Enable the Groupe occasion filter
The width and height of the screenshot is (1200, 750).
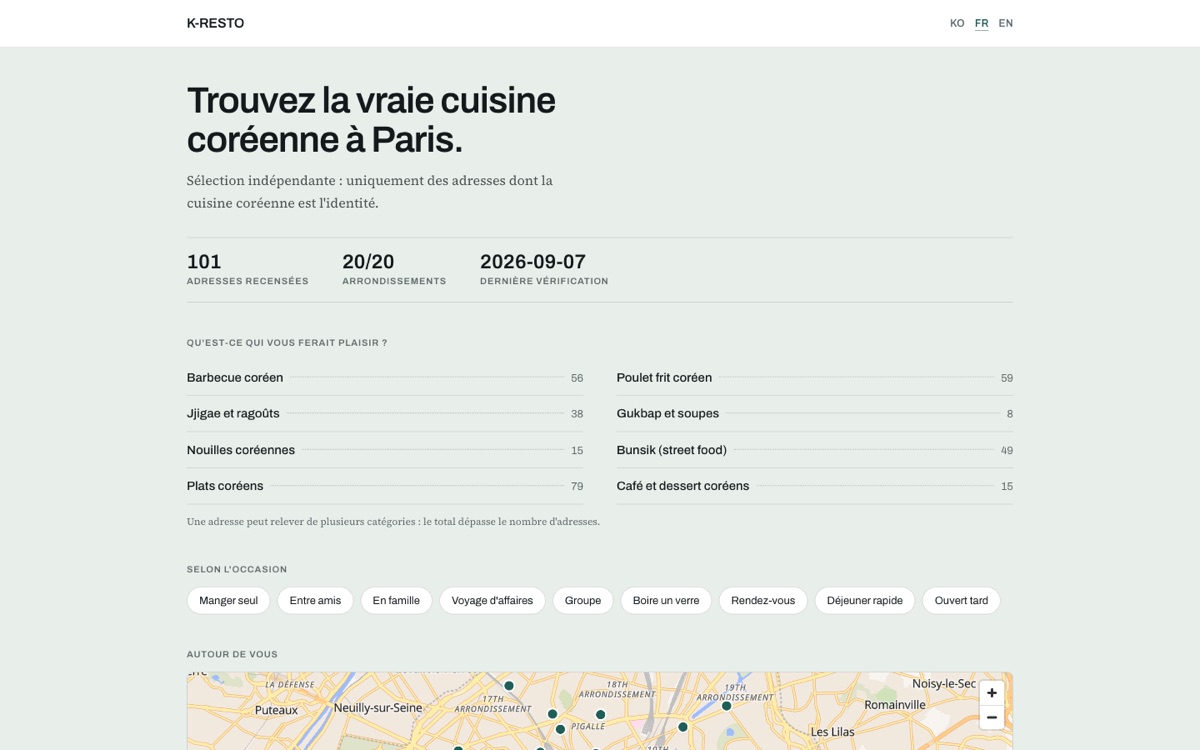tap(583, 601)
